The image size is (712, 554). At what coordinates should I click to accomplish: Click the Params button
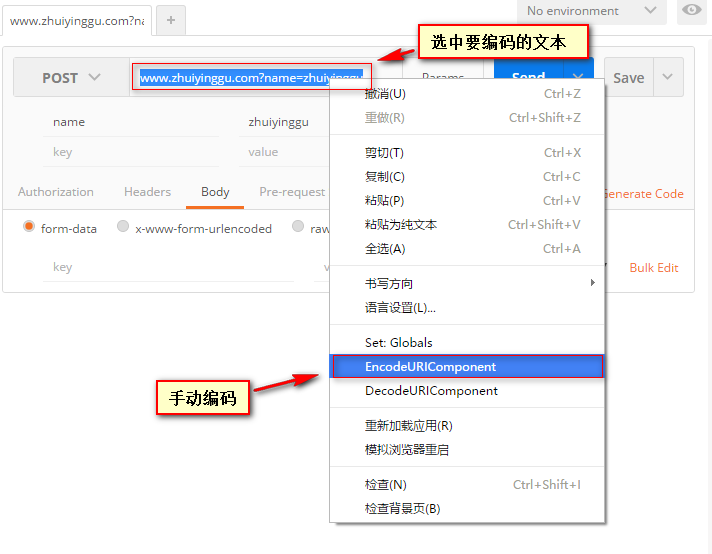[443, 75]
